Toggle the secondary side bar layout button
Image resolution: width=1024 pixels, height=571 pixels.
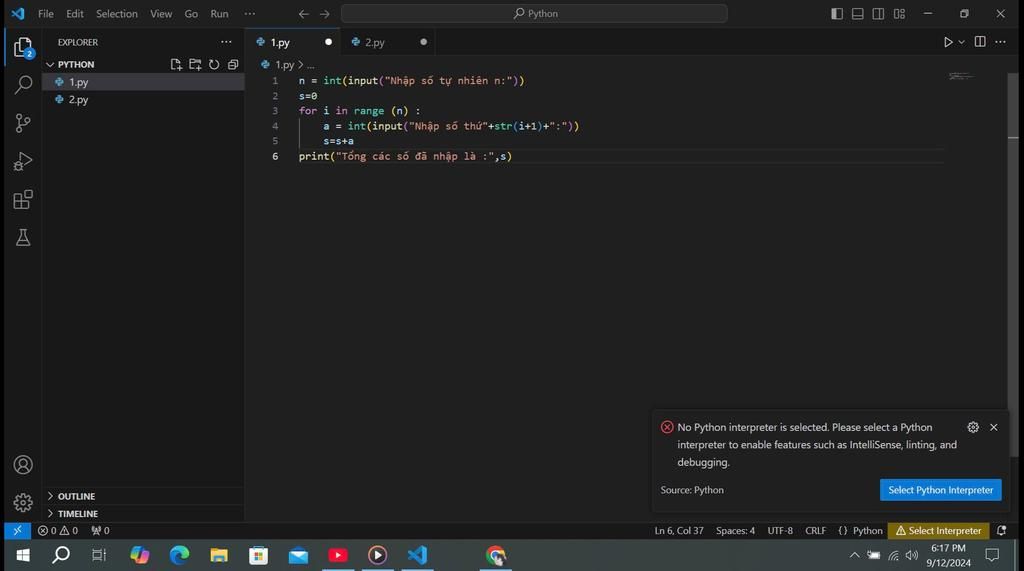tap(878, 14)
